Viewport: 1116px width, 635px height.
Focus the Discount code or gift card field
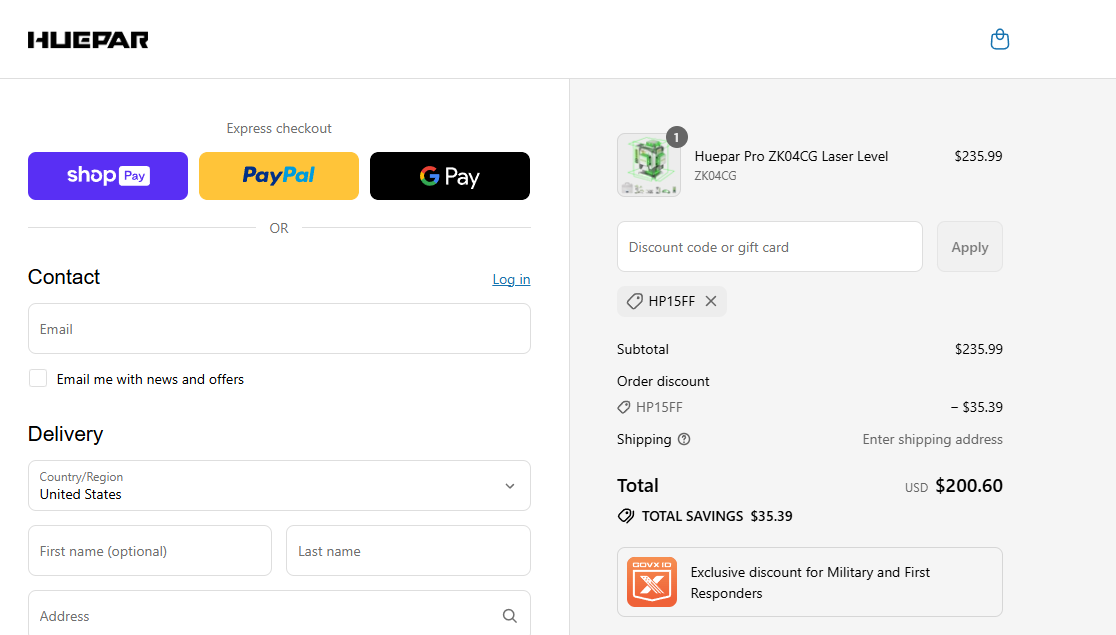[769, 247]
